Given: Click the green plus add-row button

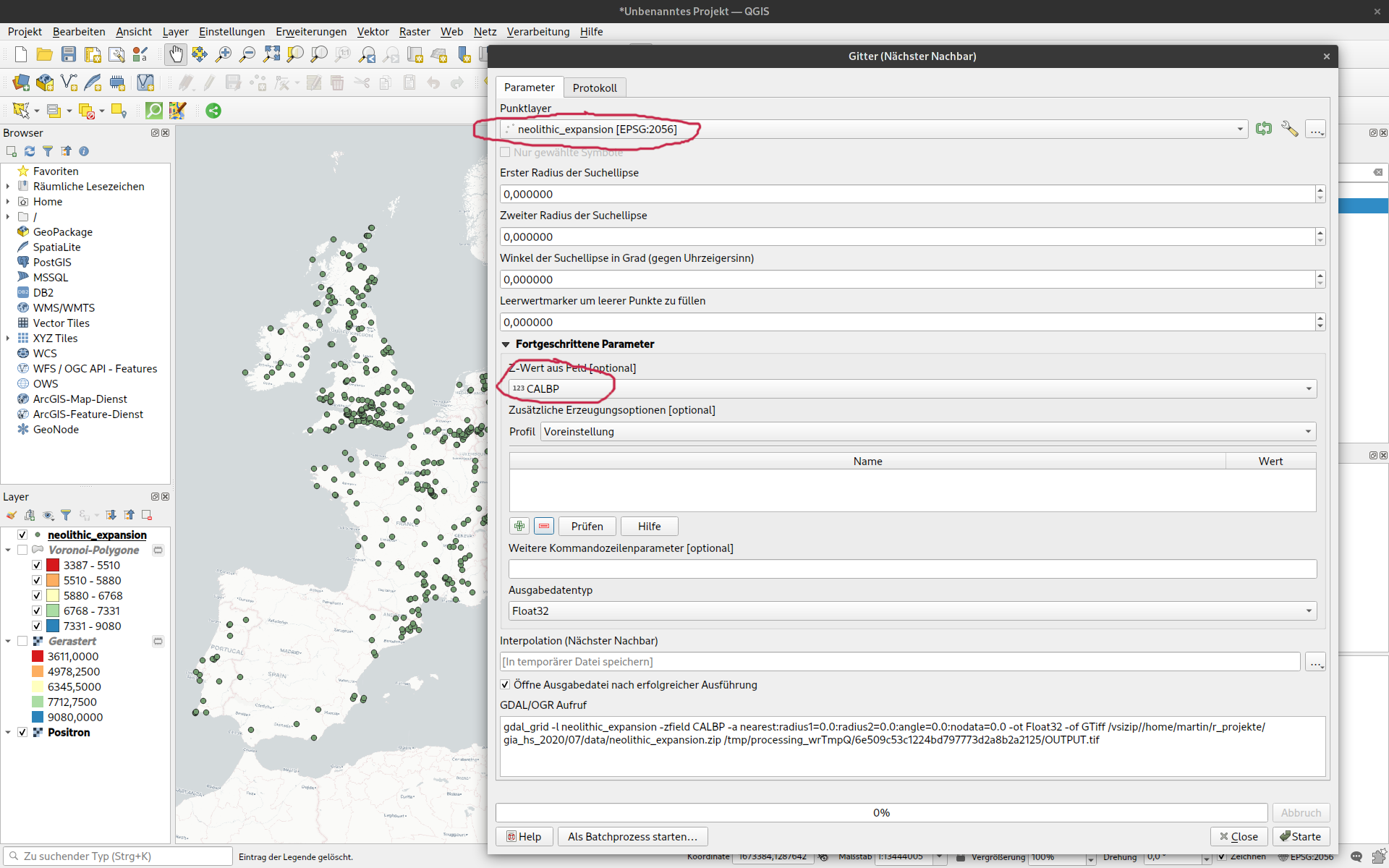Looking at the screenshot, I should tap(519, 526).
